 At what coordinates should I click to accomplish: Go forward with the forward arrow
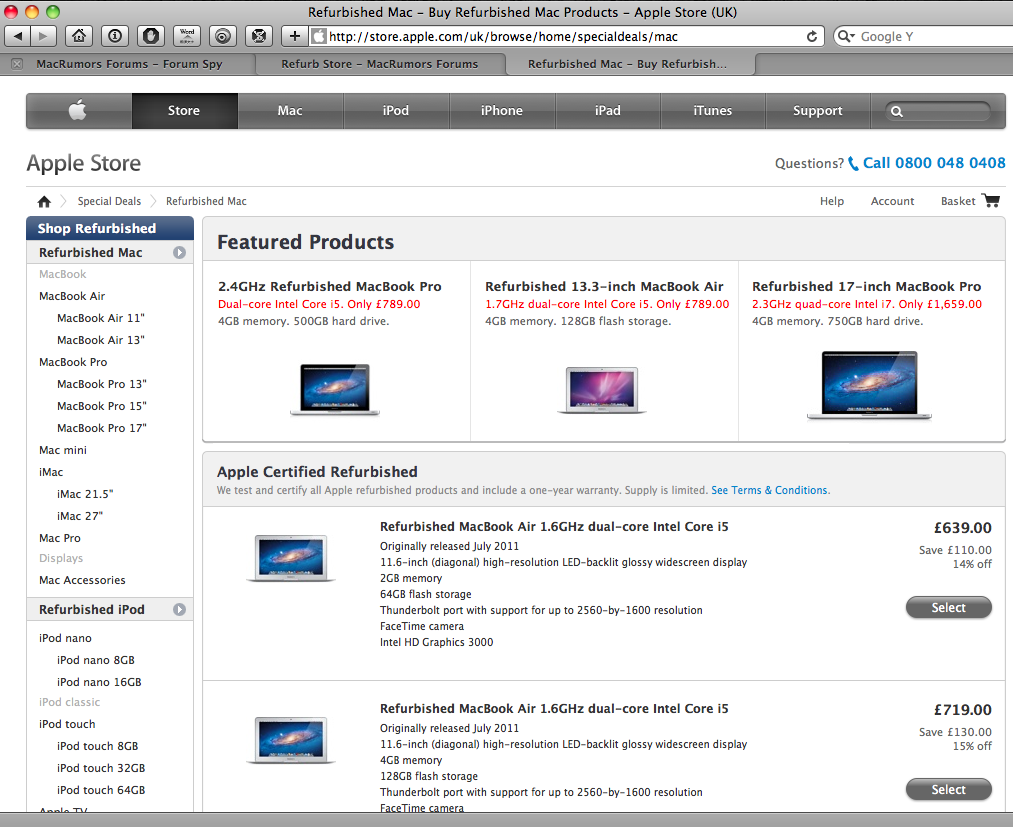43,36
